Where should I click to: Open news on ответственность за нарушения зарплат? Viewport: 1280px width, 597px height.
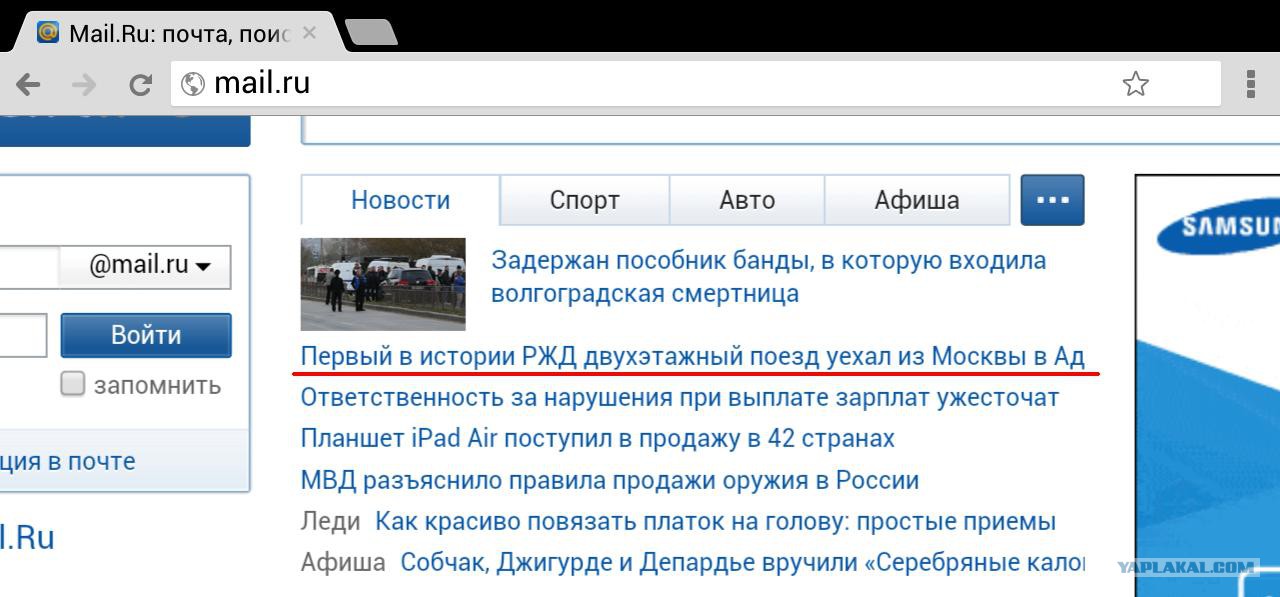pos(680,397)
